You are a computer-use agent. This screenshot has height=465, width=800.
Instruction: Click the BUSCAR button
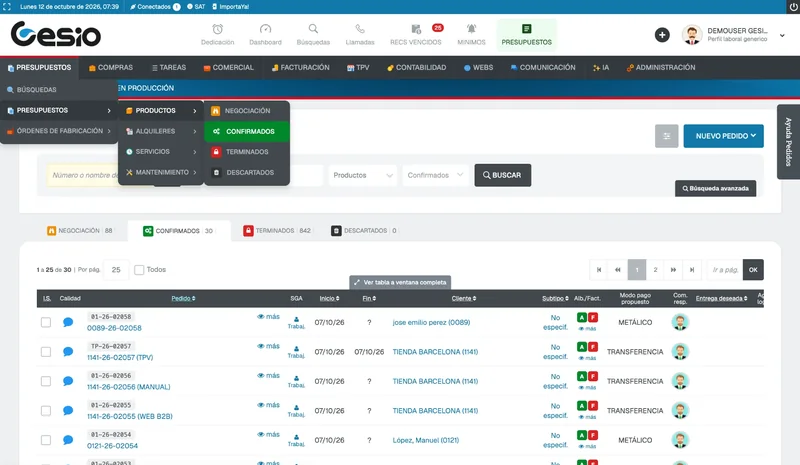pos(503,175)
